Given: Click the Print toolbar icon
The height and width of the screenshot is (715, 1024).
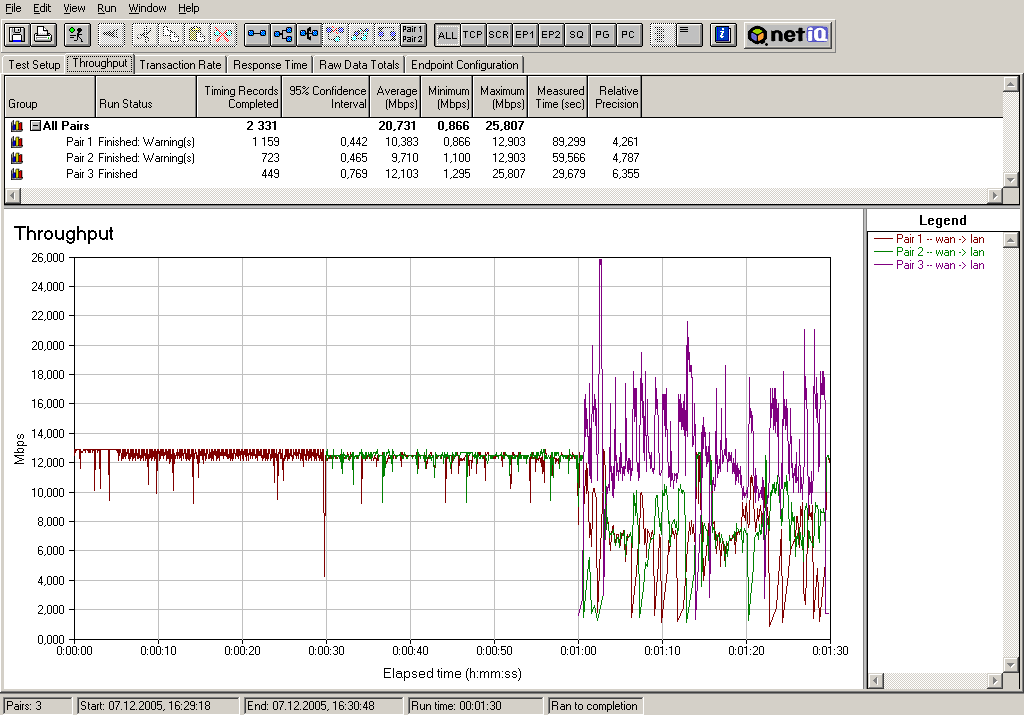Looking at the screenshot, I should point(43,35).
